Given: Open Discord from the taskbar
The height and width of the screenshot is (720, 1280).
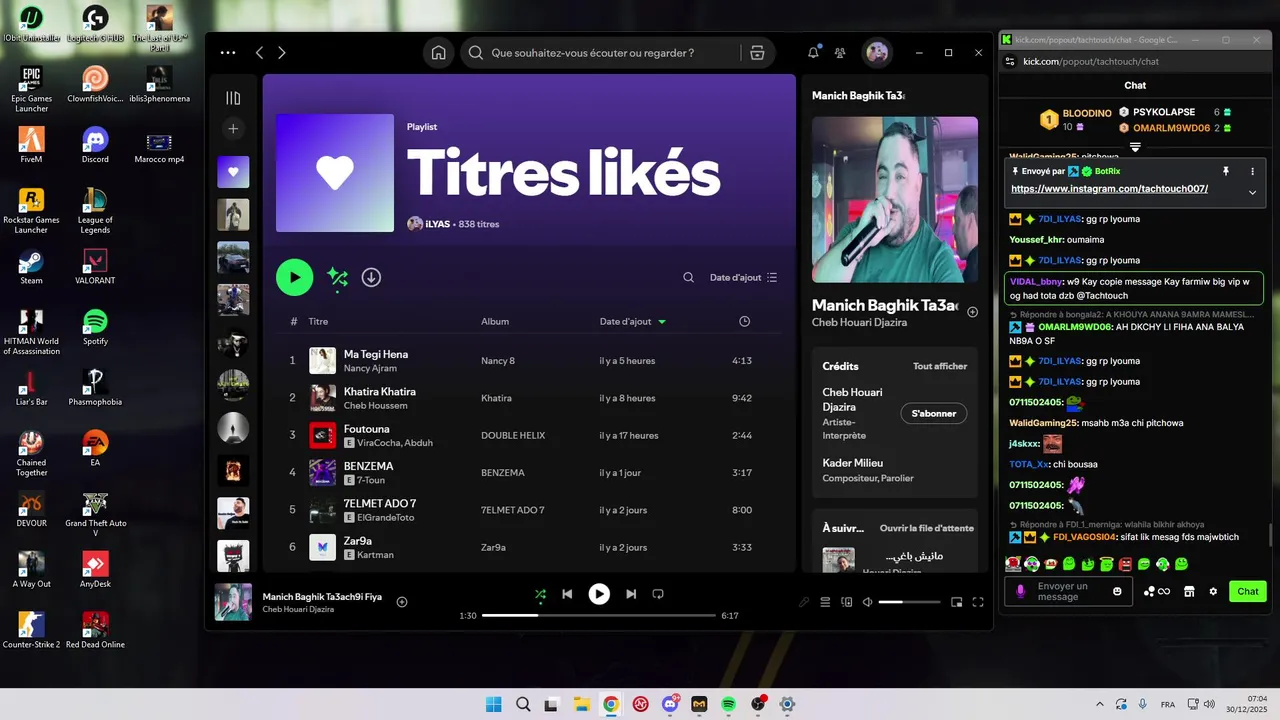Looking at the screenshot, I should (x=670, y=704).
